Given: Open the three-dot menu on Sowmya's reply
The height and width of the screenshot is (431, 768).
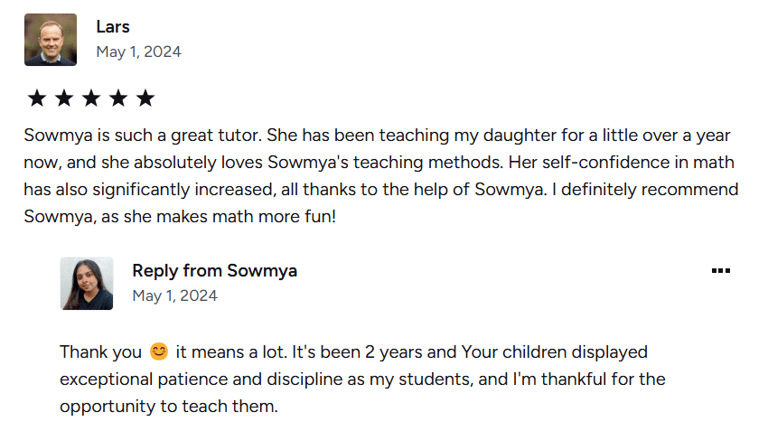Looking at the screenshot, I should 720,271.
